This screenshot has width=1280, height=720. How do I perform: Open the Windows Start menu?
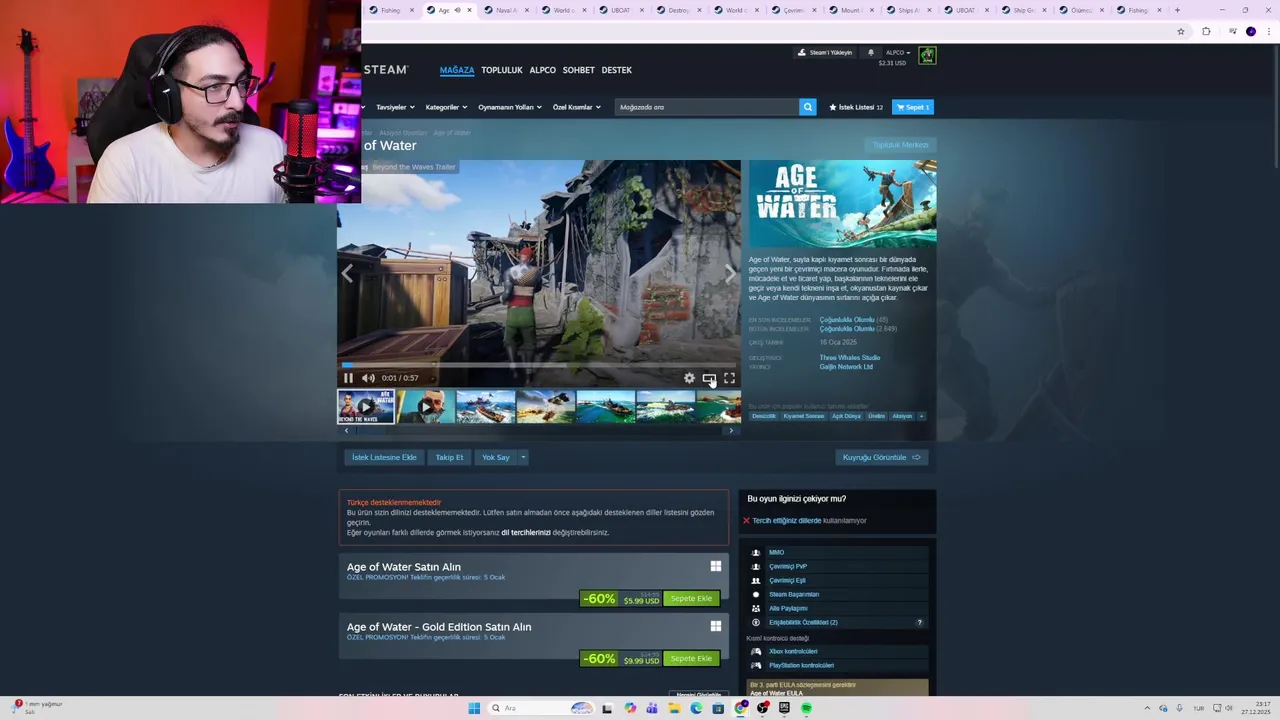[474, 708]
